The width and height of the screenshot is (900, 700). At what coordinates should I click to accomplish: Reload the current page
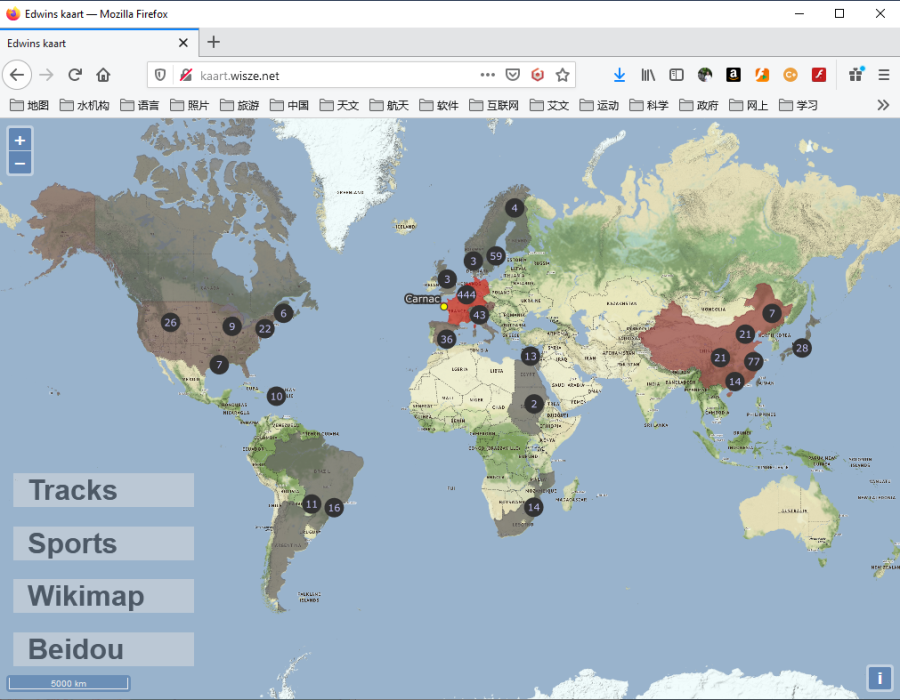tap(75, 75)
